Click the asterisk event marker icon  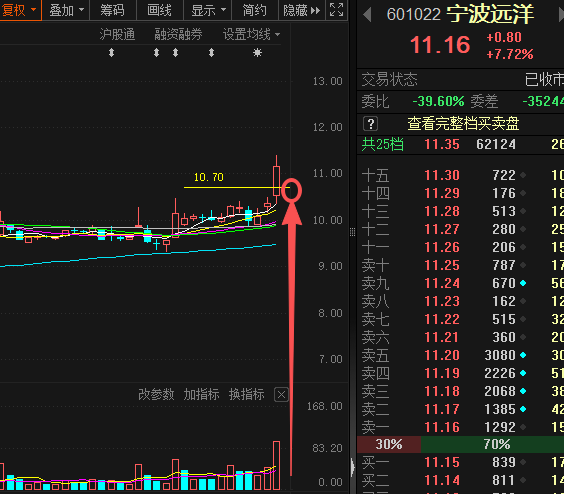[257, 53]
